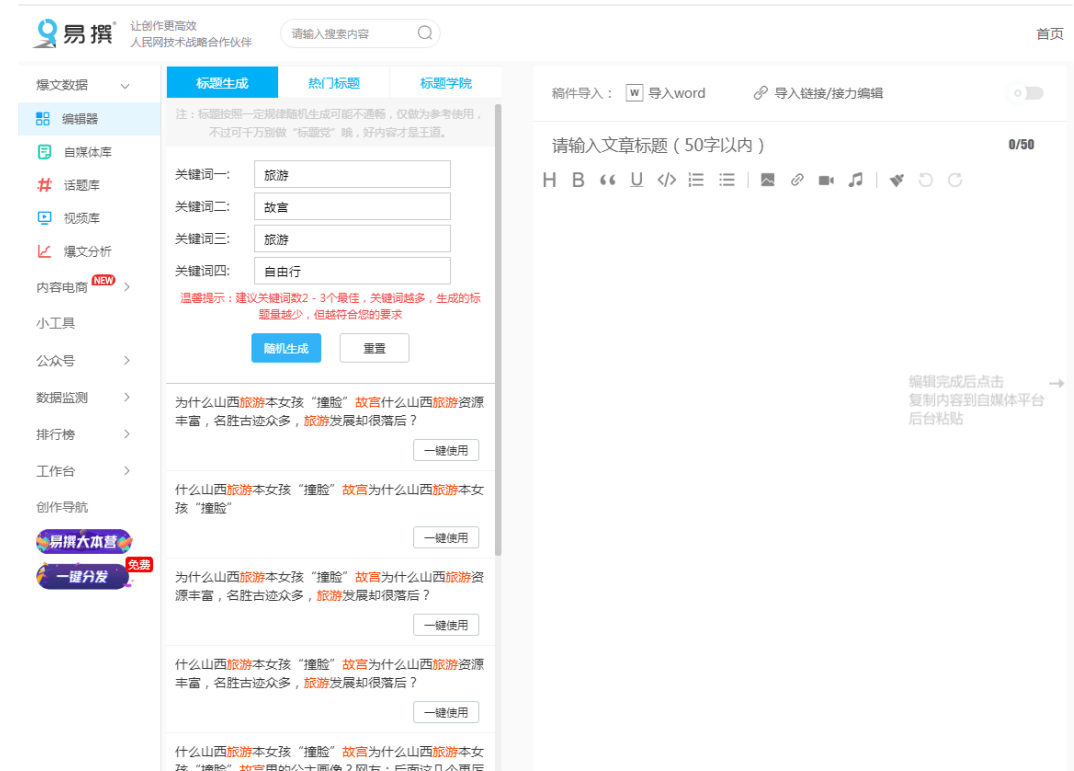Image resolution: width=1074 pixels, height=771 pixels.
Task: Redo the last edit
Action: 955,180
